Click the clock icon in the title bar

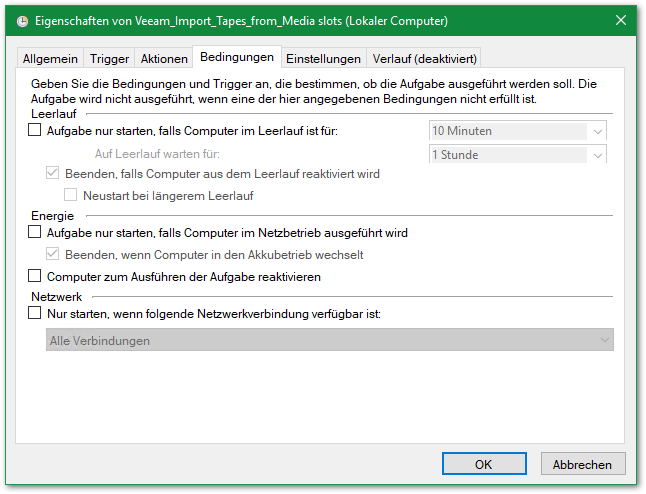pyautogui.click(x=23, y=20)
